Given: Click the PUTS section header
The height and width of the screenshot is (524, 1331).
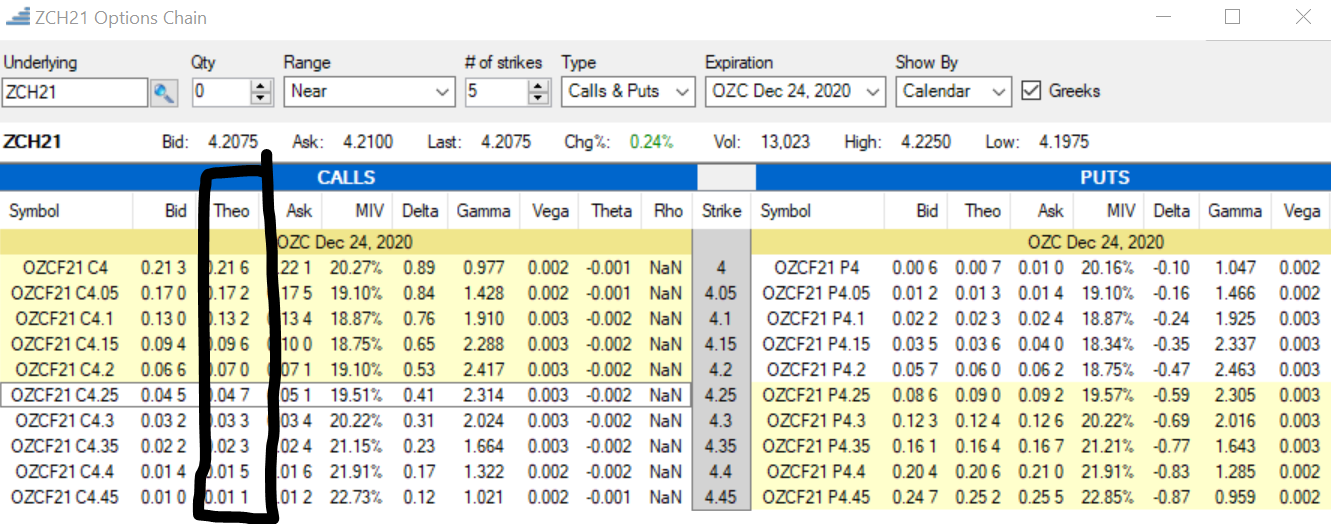Looking at the screenshot, I should pyautogui.click(x=1105, y=178).
